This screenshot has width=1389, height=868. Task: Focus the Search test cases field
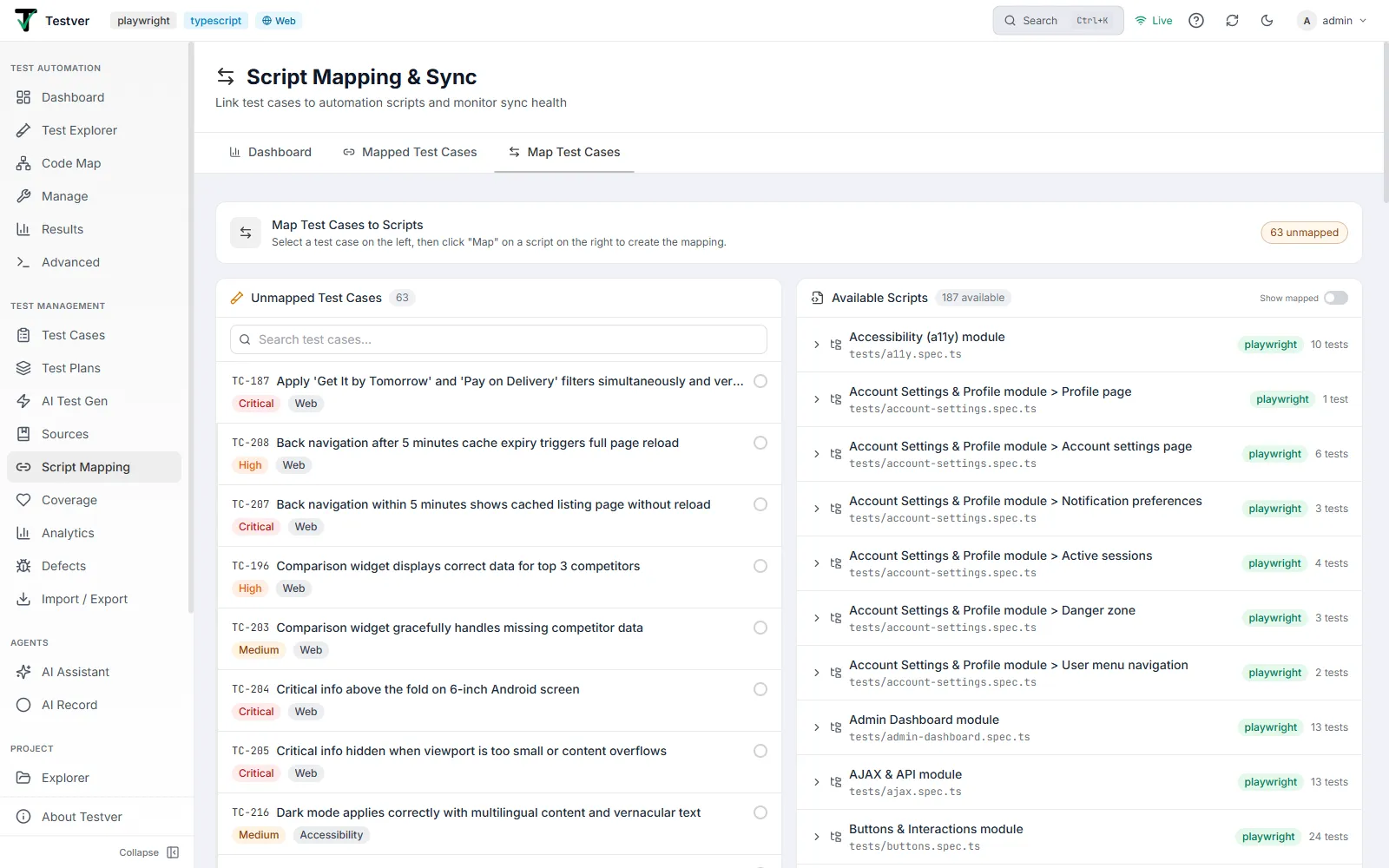pyautogui.click(x=498, y=339)
